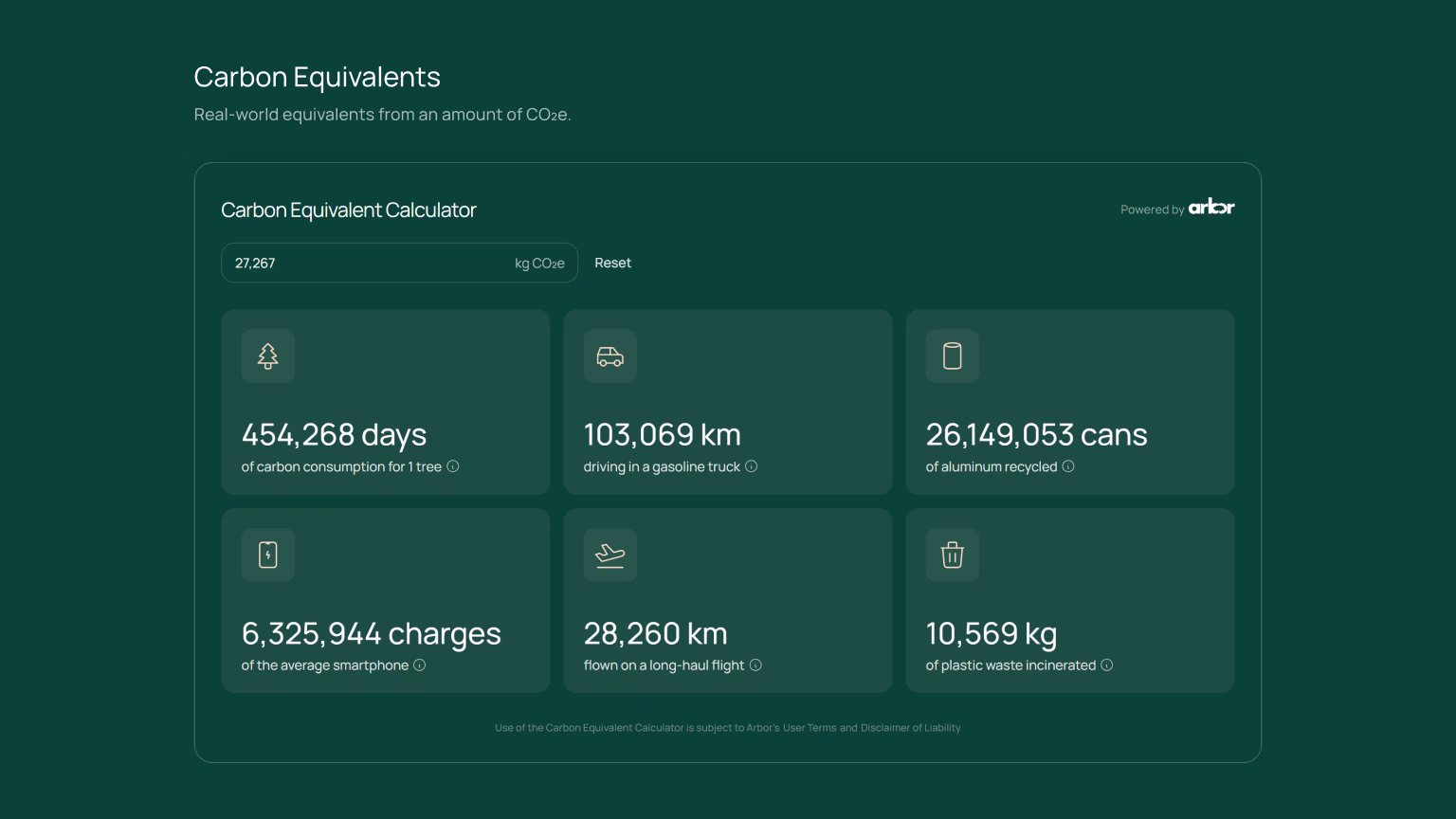Click the kg CO2e unit label
This screenshot has width=1456, height=819.
click(539, 264)
